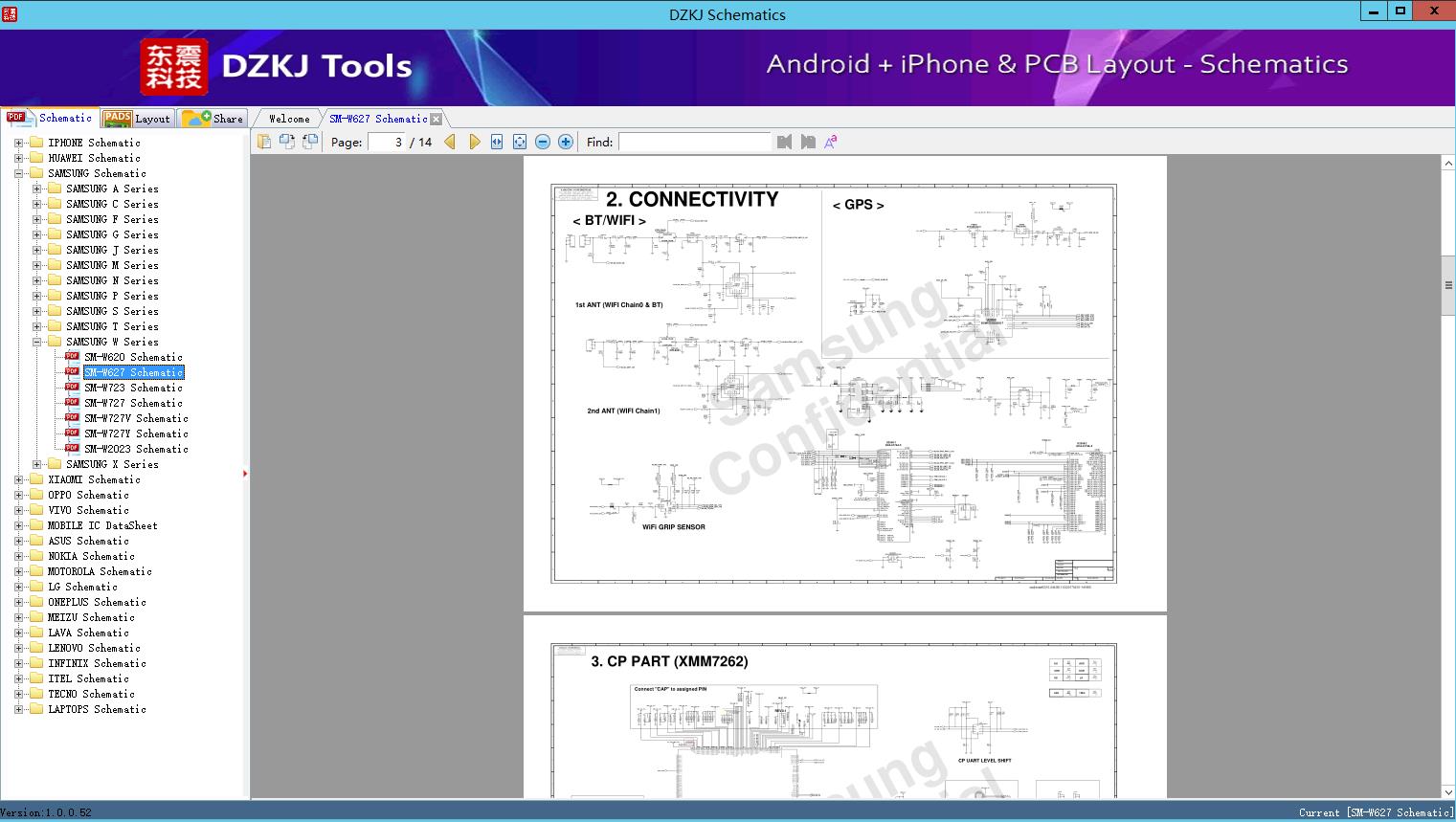Select the ASUS Schematic folder
The image size is (1456, 822).
[x=88, y=541]
